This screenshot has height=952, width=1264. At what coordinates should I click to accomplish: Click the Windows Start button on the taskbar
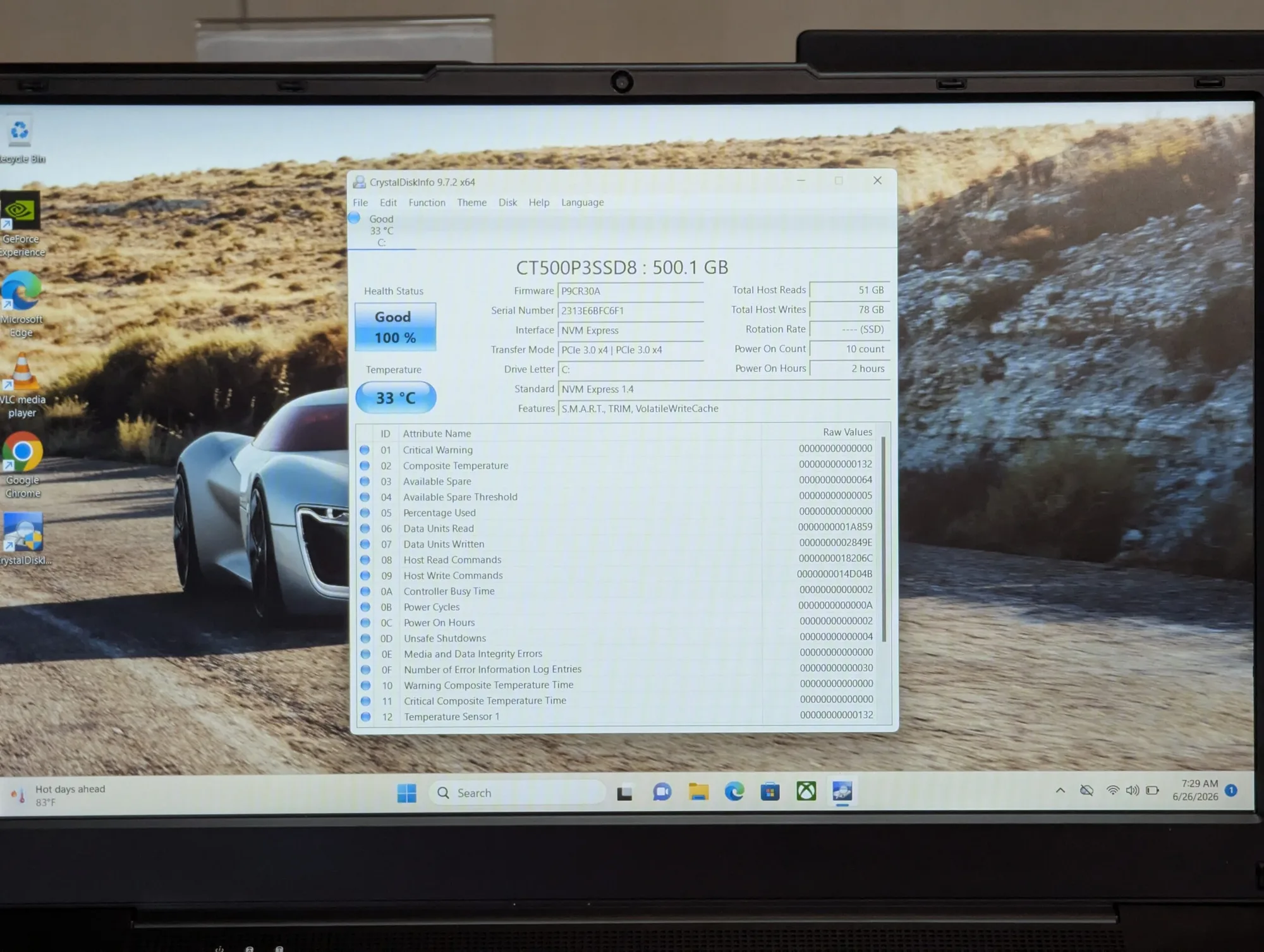tap(406, 793)
